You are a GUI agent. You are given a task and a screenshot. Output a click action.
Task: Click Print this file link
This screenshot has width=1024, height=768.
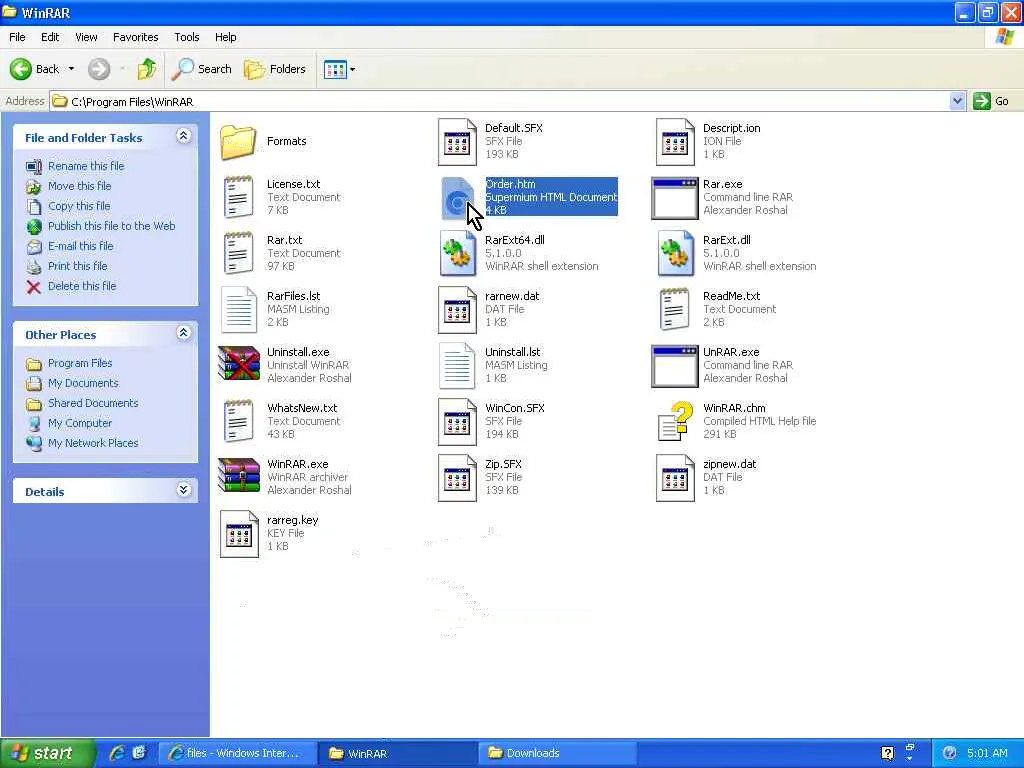coord(77,266)
